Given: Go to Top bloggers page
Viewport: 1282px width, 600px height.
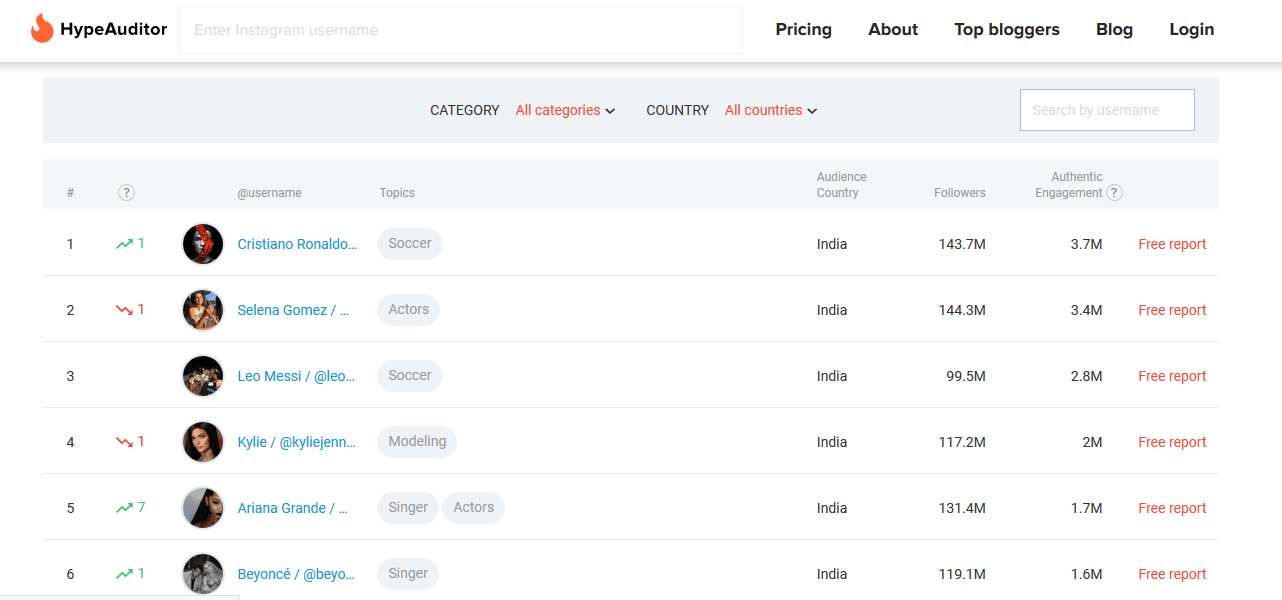Looking at the screenshot, I should pyautogui.click(x=1006, y=29).
